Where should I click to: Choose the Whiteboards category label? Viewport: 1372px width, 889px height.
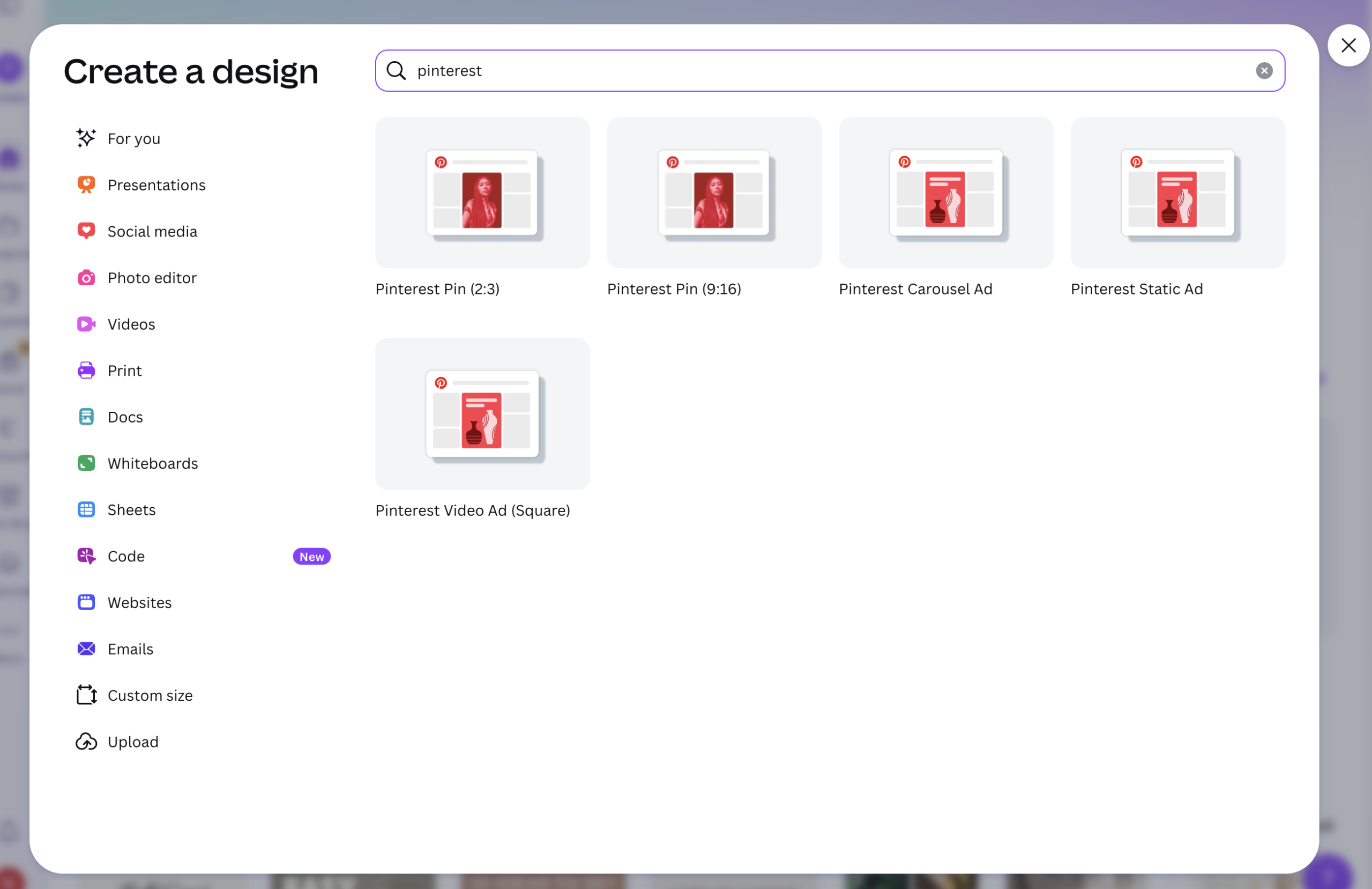pos(153,463)
